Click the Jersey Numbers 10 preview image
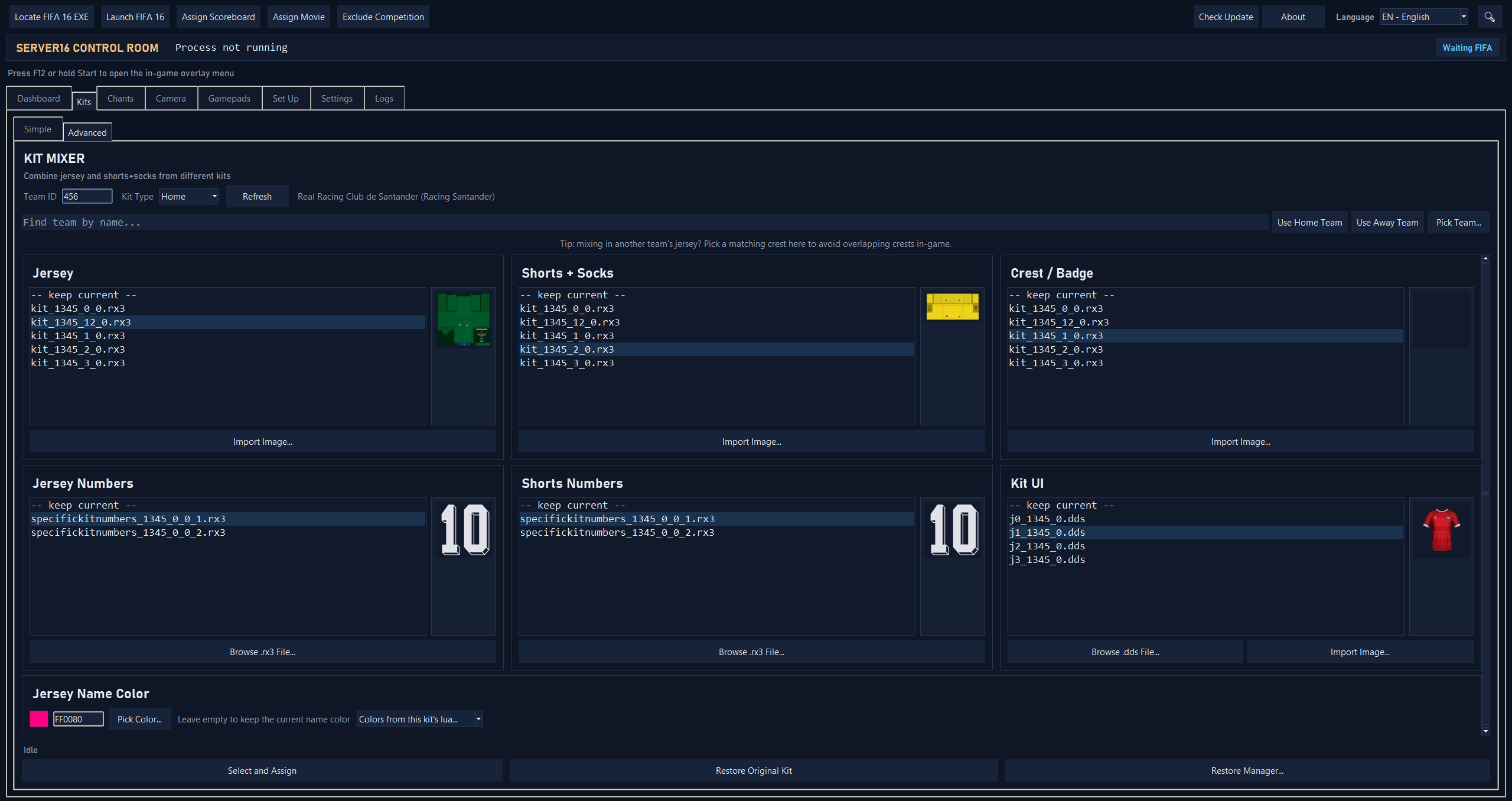 click(465, 529)
